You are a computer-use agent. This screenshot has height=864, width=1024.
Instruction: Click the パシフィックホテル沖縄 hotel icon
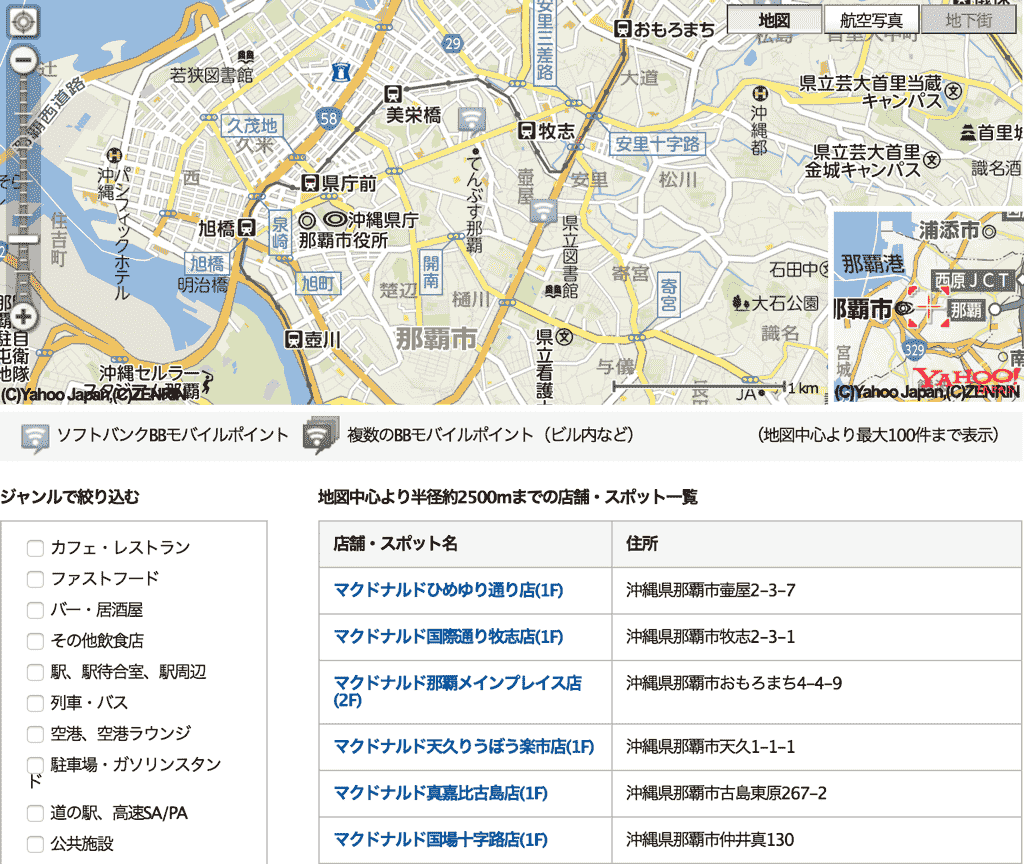click(x=114, y=155)
